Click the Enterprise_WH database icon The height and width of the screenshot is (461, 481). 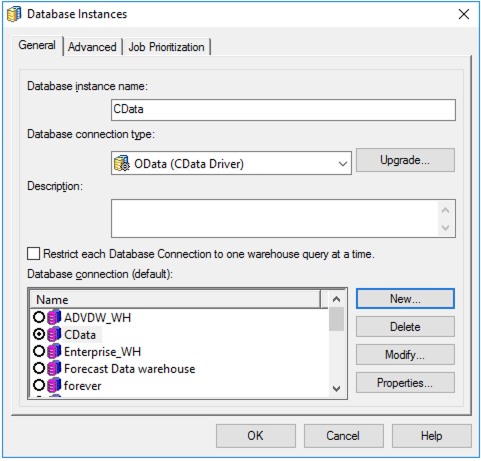click(x=54, y=351)
